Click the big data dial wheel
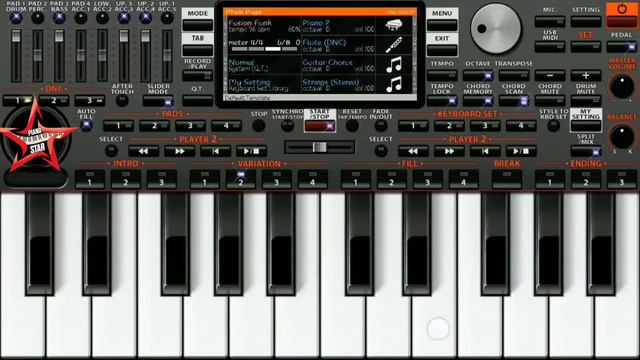 click(496, 29)
